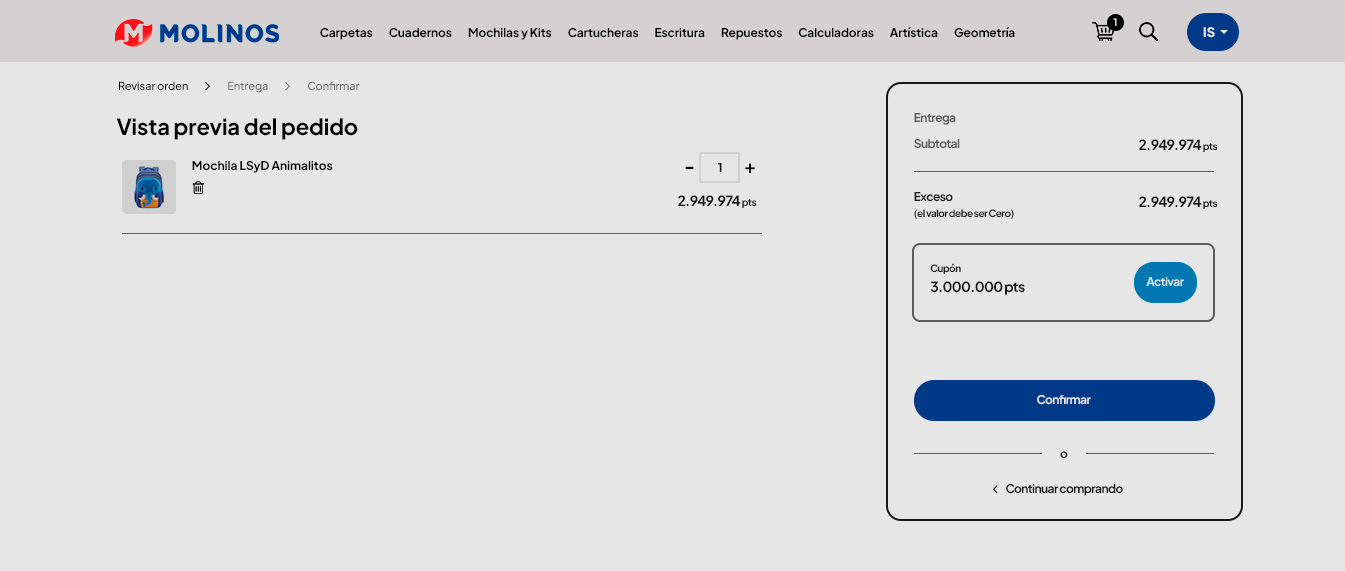Viewport: 1345px width, 571px height.
Task: Open the IS user account dropdown
Action: [1212, 32]
